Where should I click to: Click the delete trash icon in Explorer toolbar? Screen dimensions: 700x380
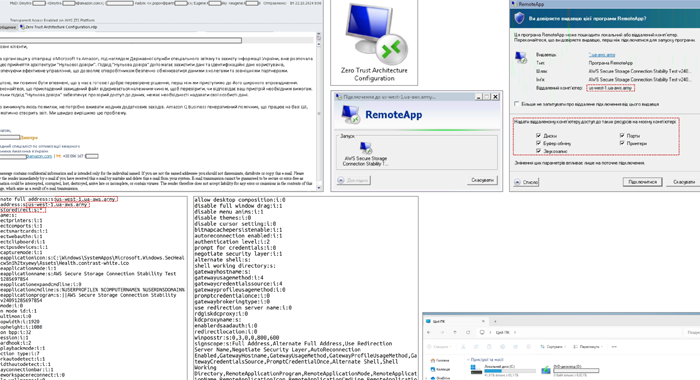coord(529,347)
